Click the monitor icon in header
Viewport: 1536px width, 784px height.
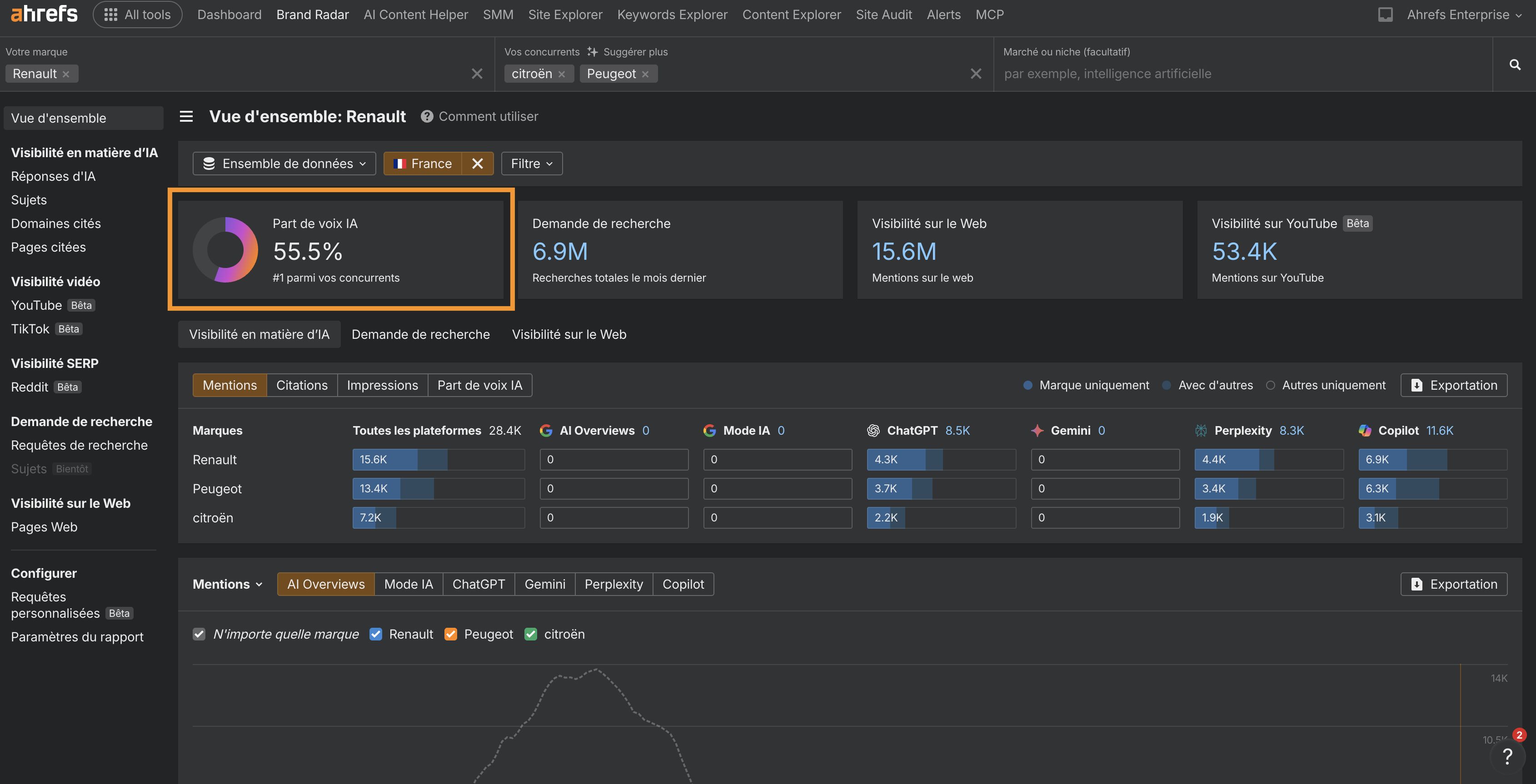tap(1385, 15)
